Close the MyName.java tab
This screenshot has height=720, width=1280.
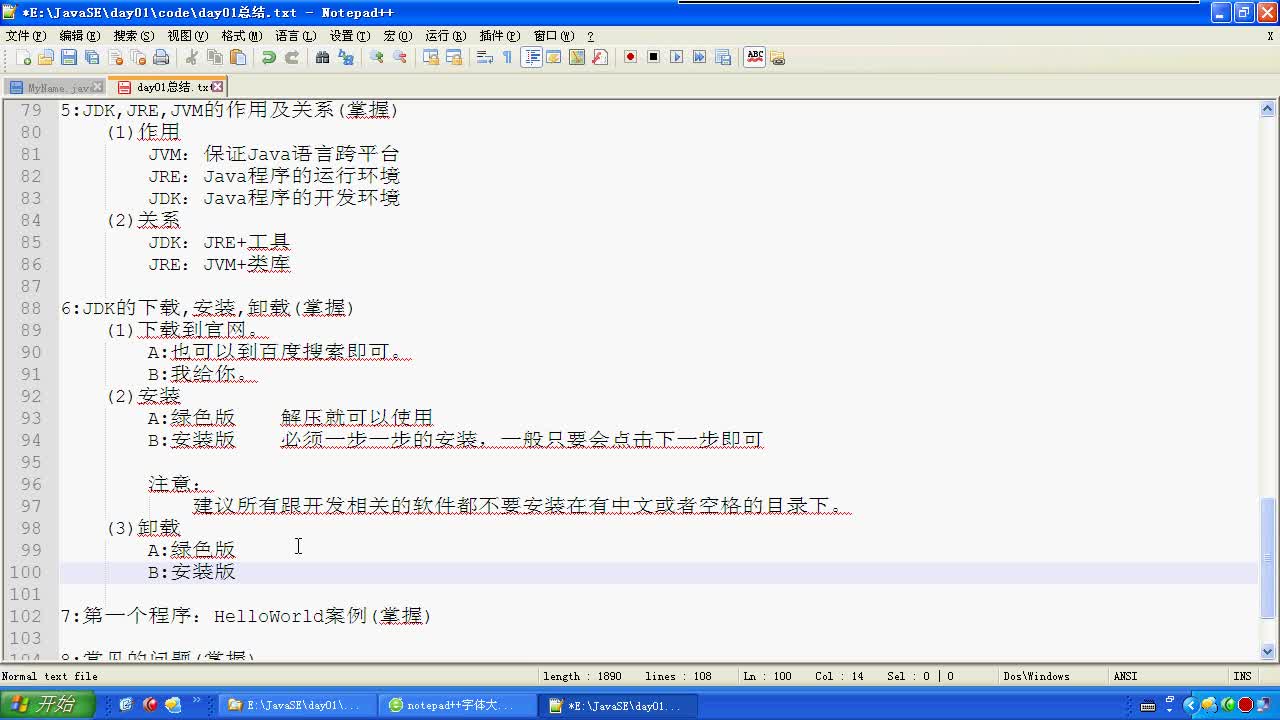point(97,87)
